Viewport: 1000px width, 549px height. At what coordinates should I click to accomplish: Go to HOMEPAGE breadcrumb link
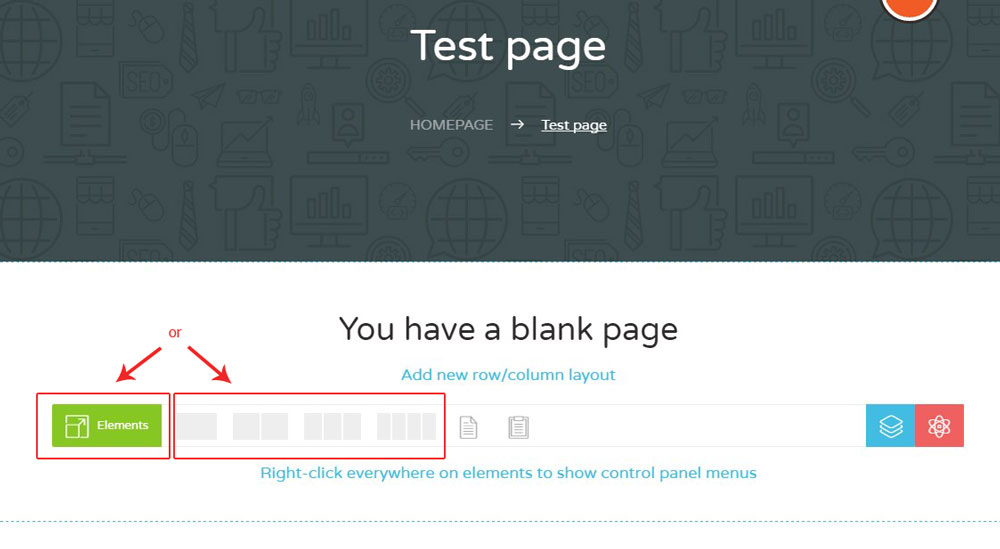451,125
